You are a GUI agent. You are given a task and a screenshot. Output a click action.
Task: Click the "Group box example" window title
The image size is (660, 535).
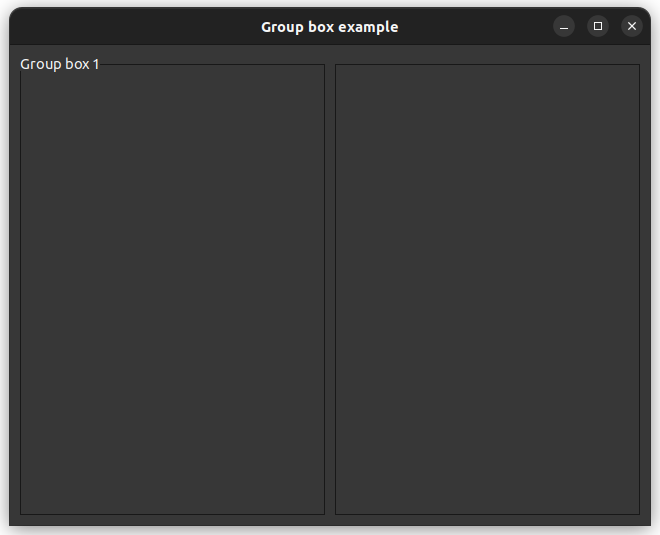click(329, 27)
